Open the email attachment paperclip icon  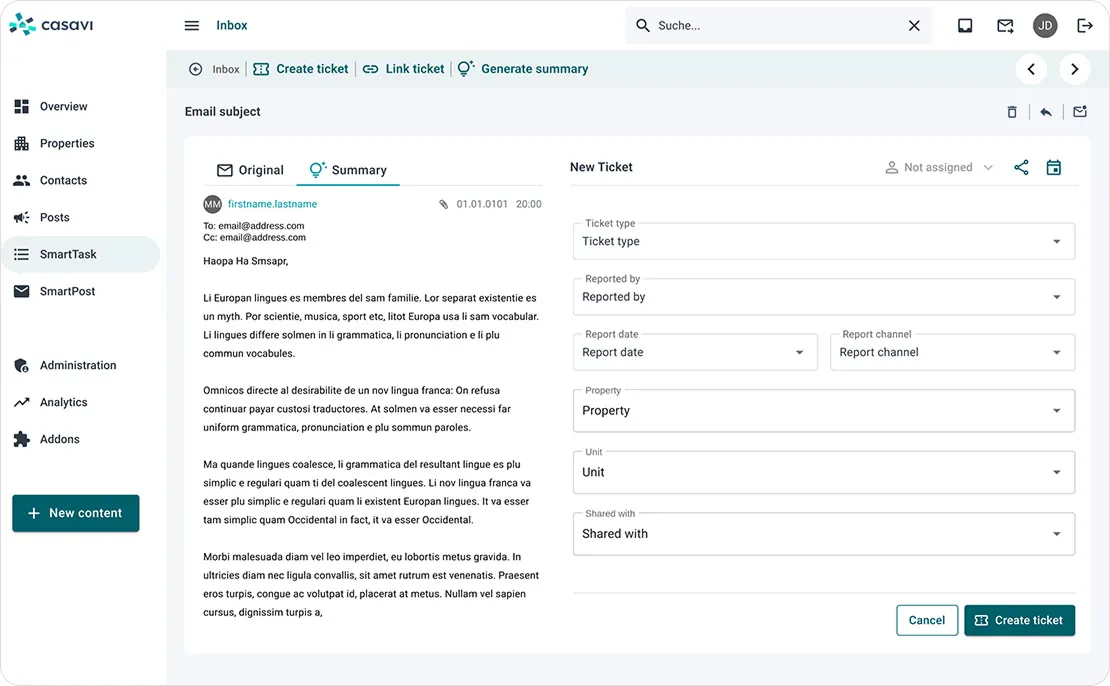[x=444, y=204]
